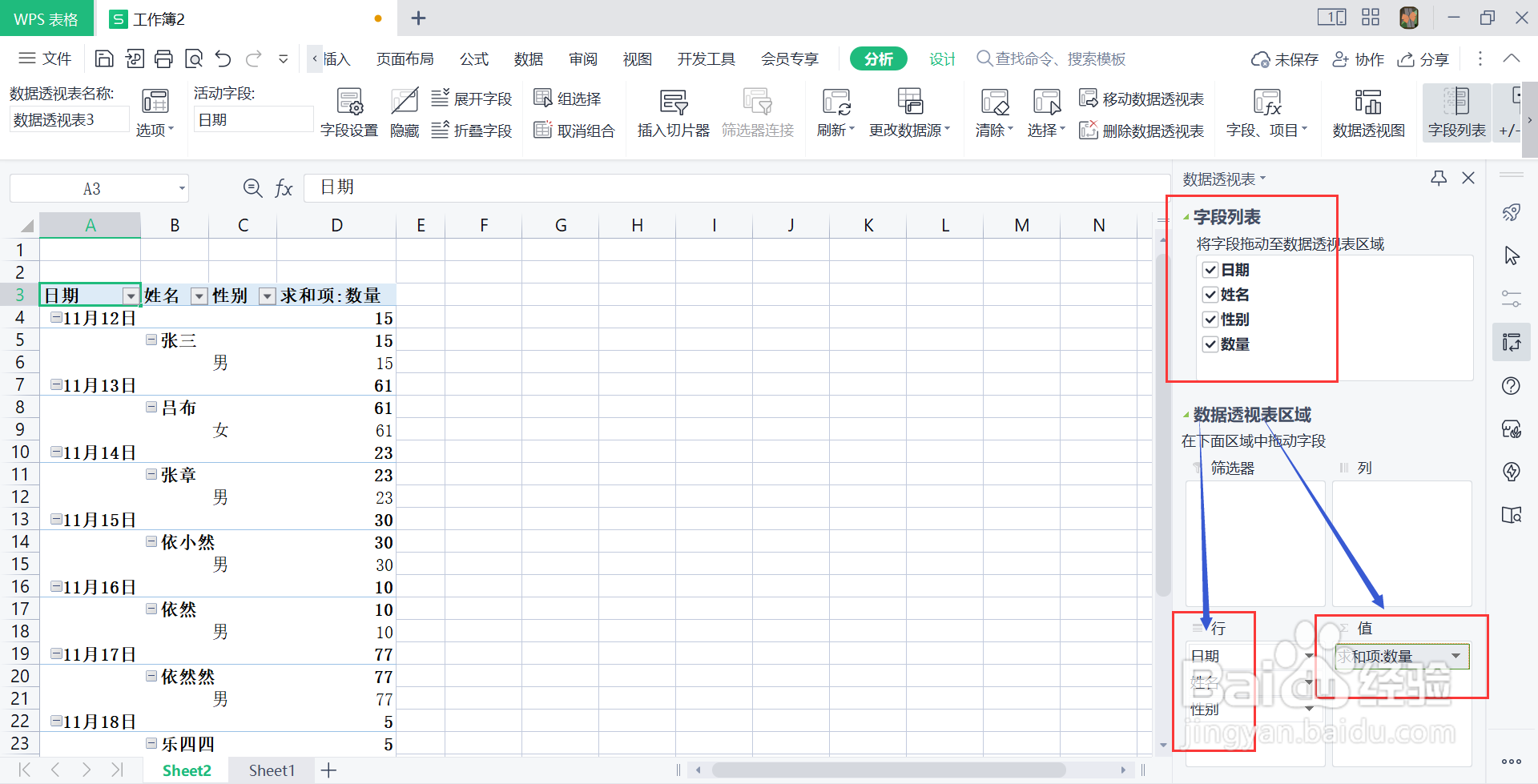
Task: Switch to the 数据 ribbon tab
Action: pyautogui.click(x=528, y=58)
